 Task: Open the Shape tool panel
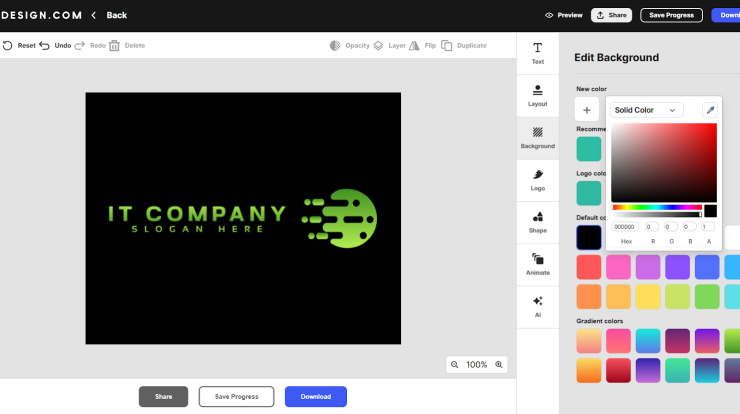(538, 221)
